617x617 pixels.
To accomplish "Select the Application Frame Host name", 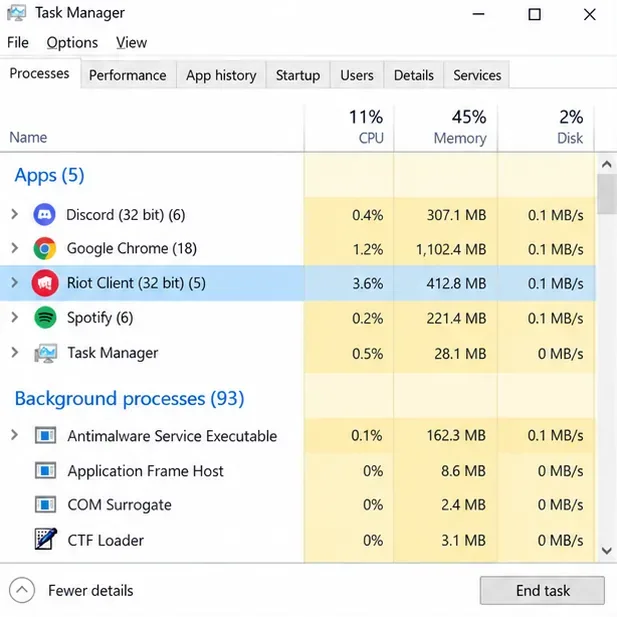I will [145, 471].
